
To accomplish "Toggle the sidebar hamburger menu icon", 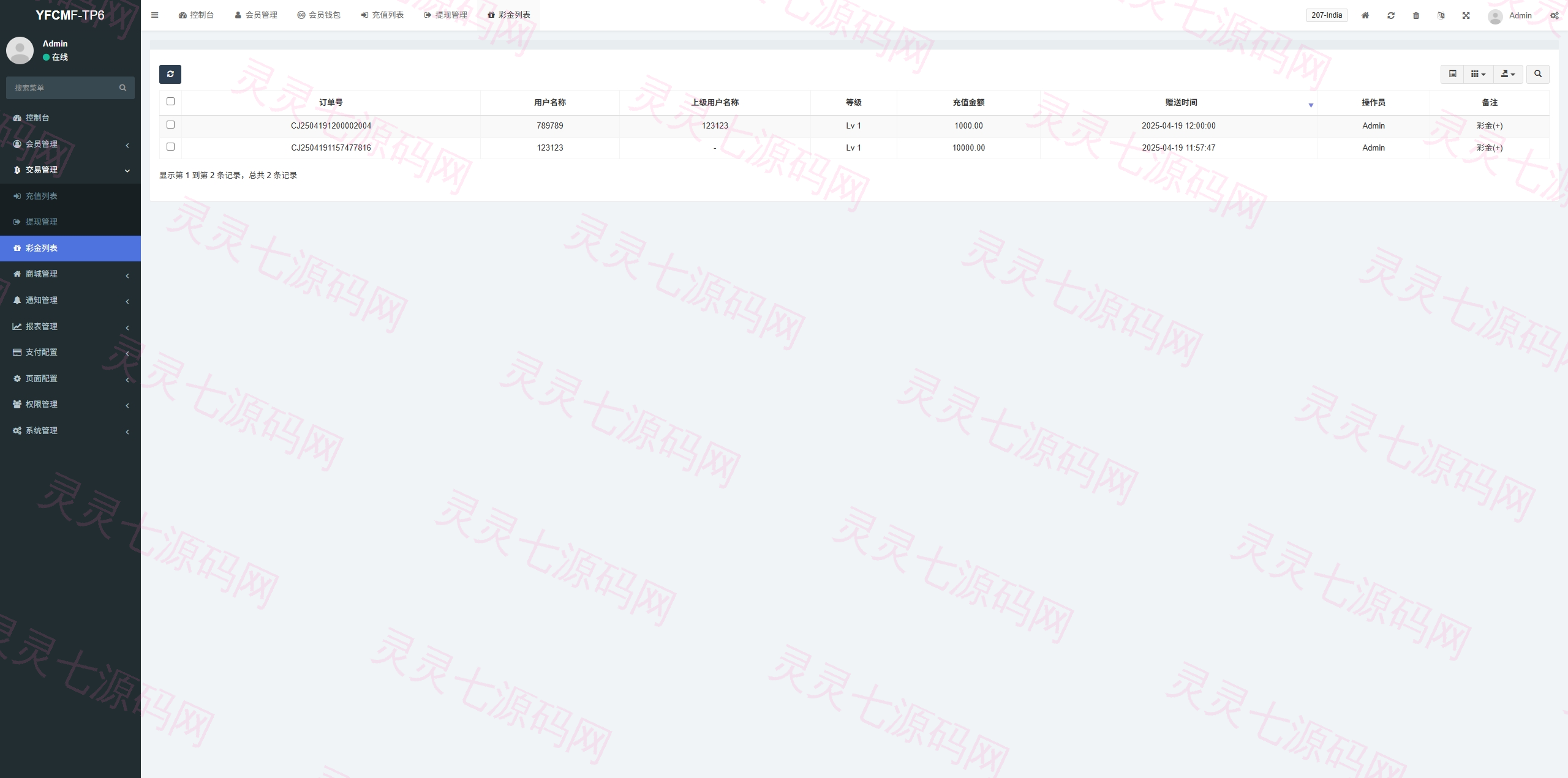I will [155, 15].
